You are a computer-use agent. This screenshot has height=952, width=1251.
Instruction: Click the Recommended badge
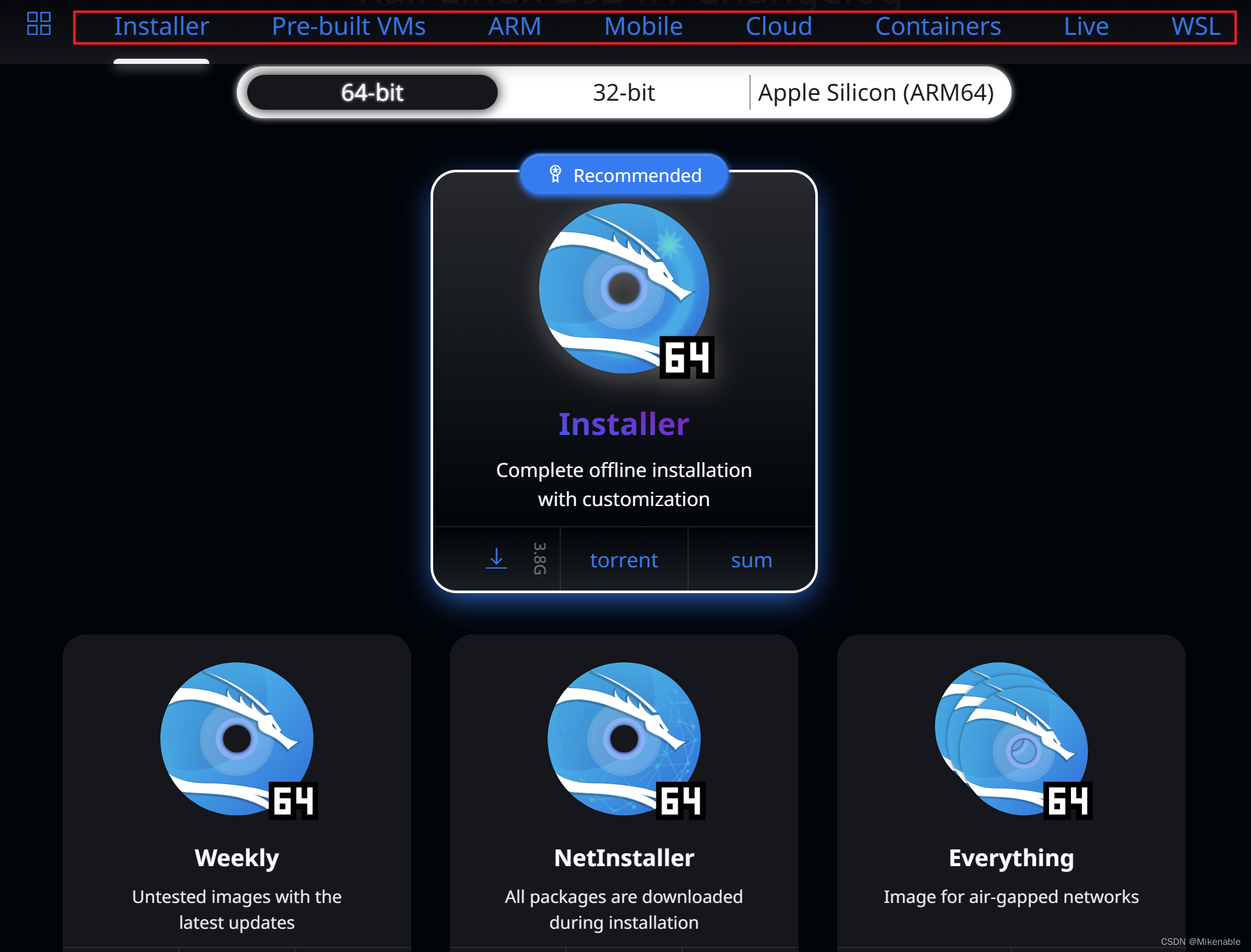[x=624, y=175]
